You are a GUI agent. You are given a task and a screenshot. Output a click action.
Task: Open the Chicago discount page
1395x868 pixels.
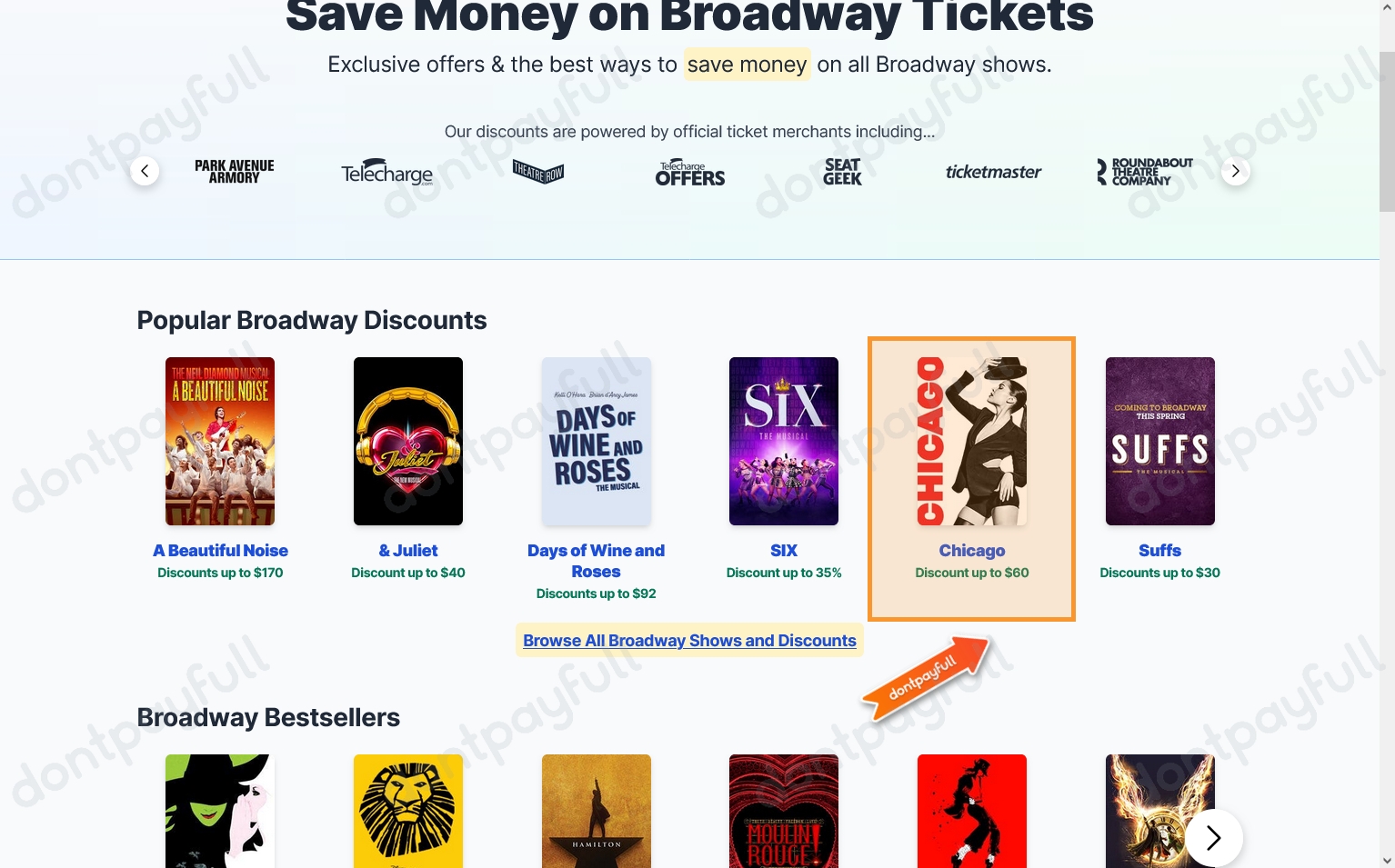[x=971, y=551]
